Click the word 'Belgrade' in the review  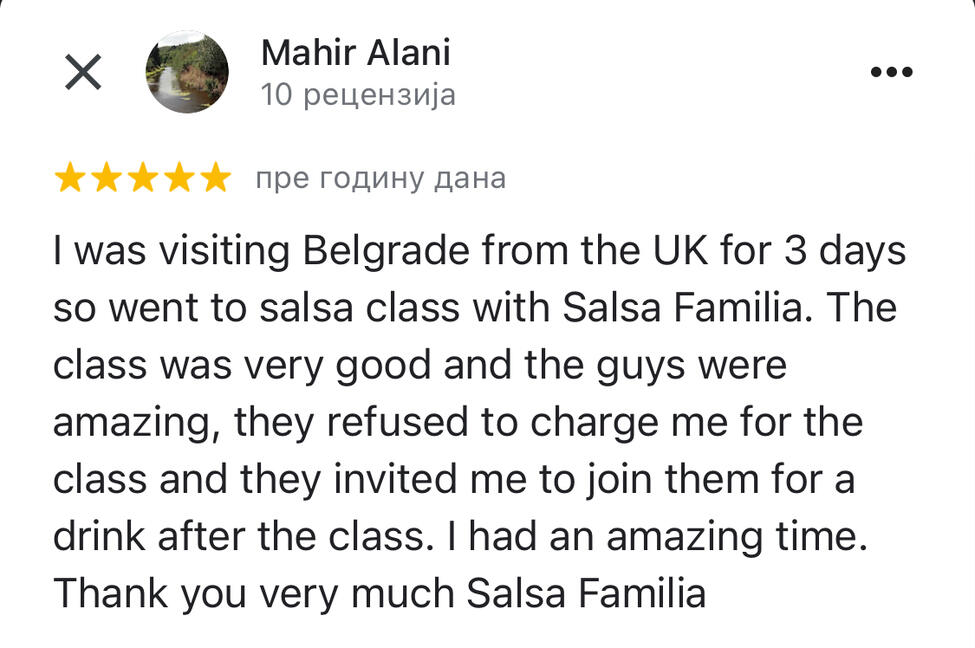click(385, 251)
